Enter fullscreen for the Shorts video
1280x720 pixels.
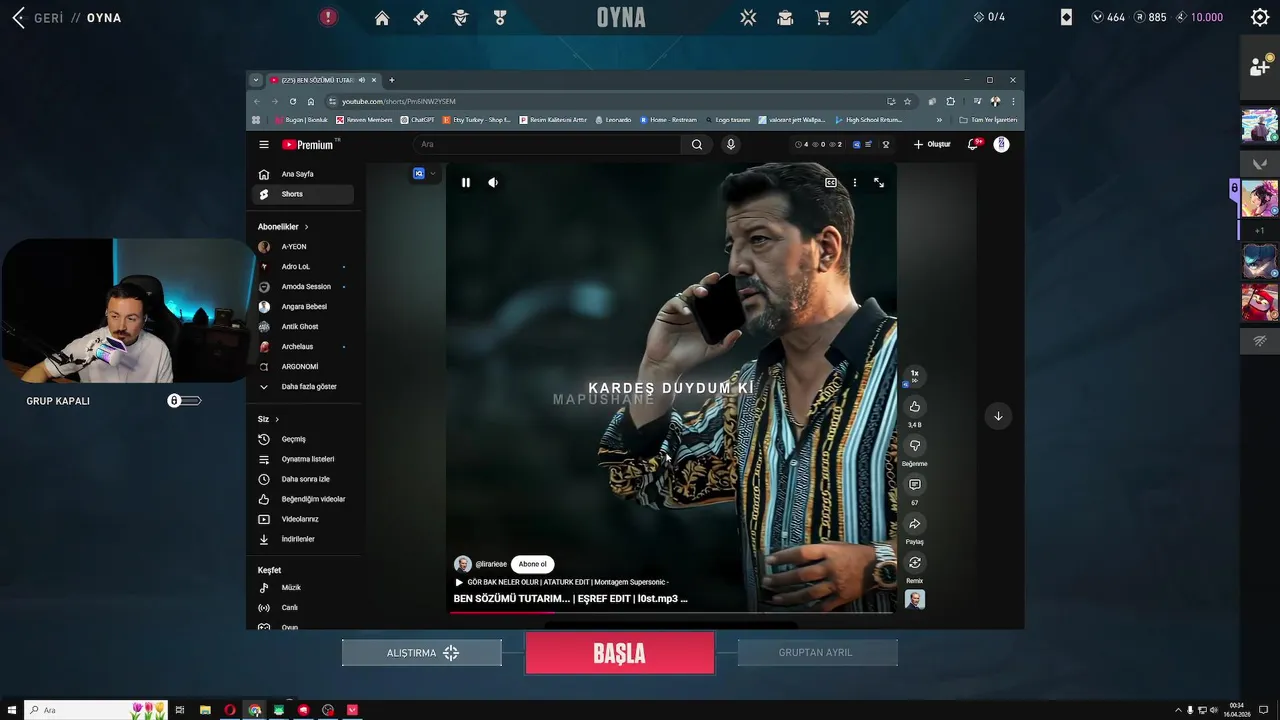pyautogui.click(x=879, y=183)
